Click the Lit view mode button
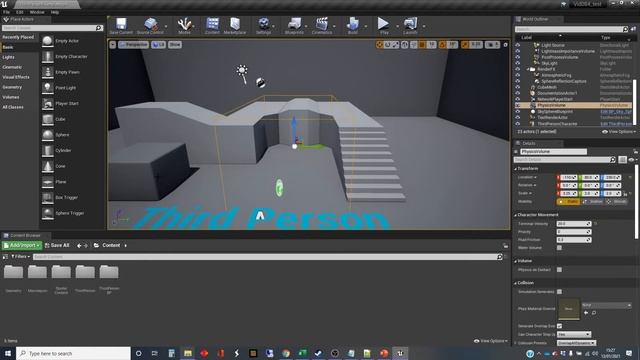The image size is (640, 360). (x=158, y=44)
